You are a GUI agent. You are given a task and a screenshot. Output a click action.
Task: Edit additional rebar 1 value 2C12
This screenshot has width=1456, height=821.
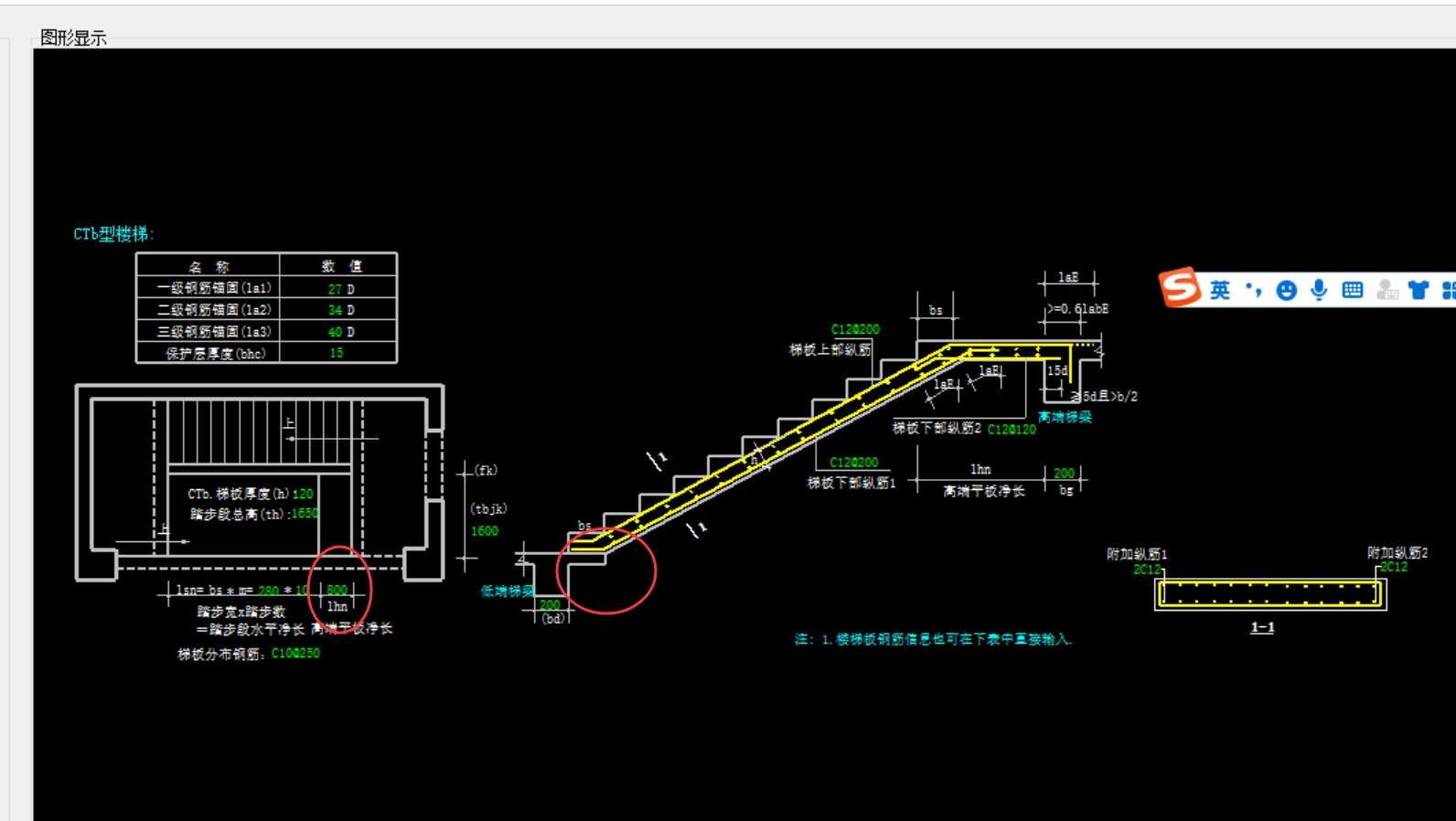coord(1147,570)
